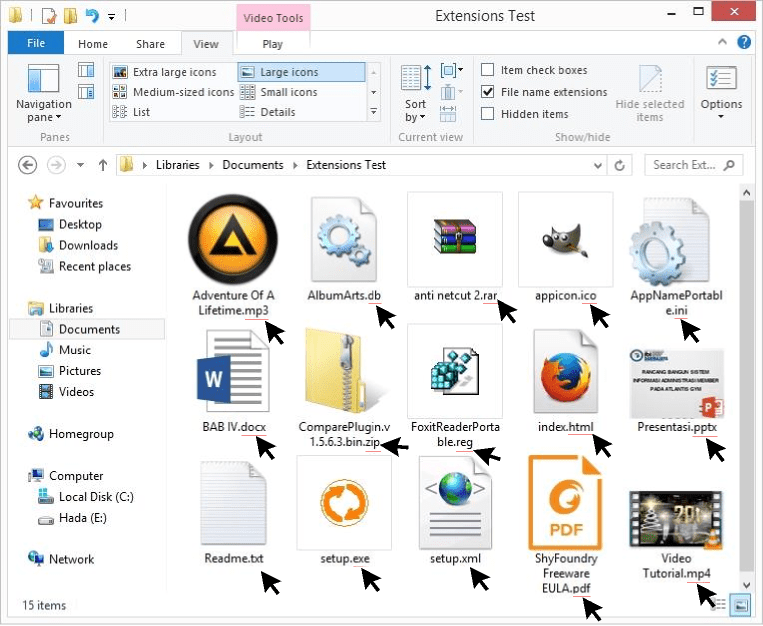Open the Help question mark icon
This screenshot has height=626, width=763.
click(x=744, y=42)
